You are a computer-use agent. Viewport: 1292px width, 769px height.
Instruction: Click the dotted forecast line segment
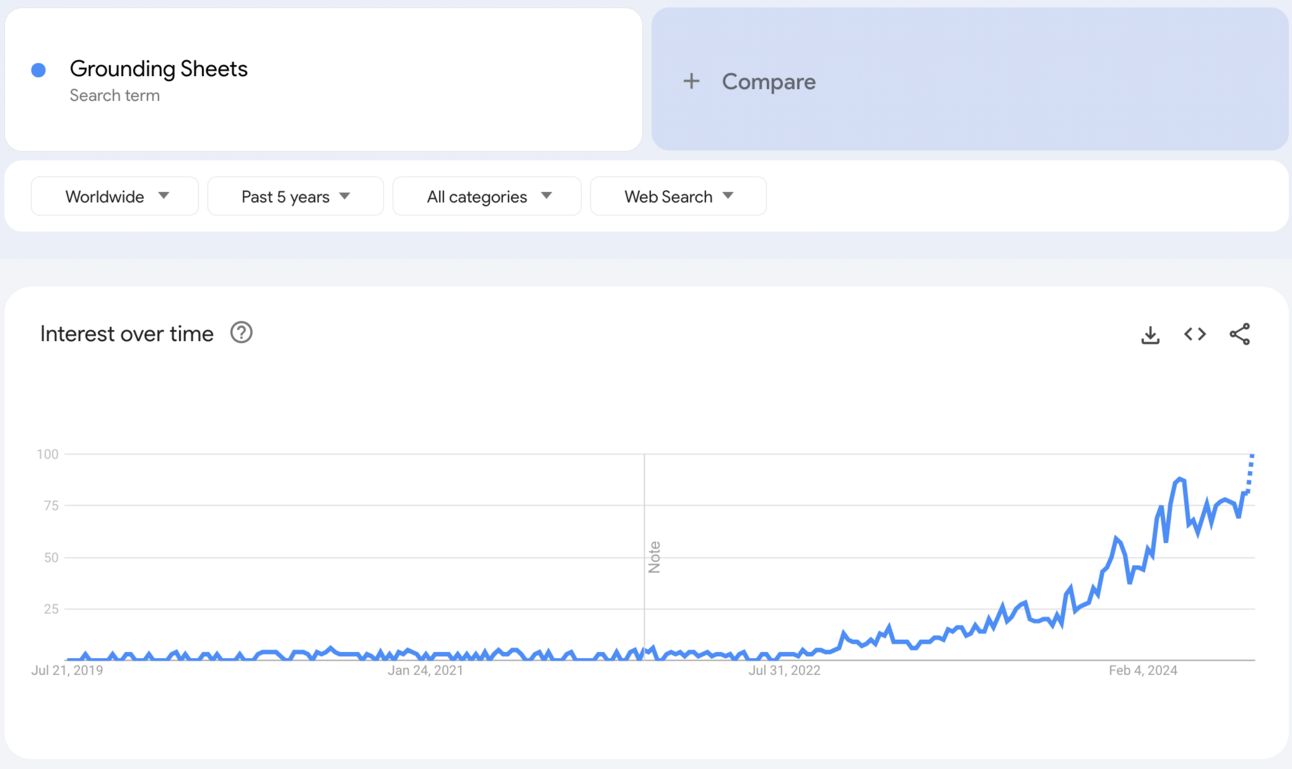tap(1251, 470)
